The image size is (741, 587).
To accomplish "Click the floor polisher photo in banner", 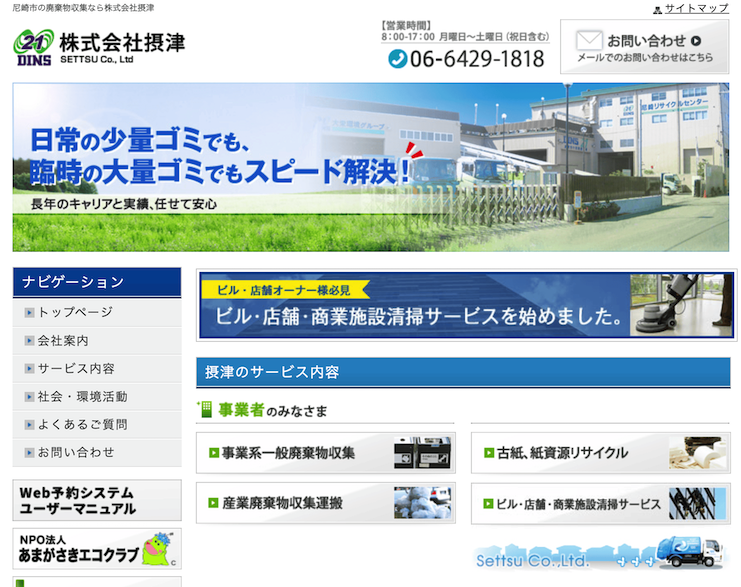I will click(681, 305).
